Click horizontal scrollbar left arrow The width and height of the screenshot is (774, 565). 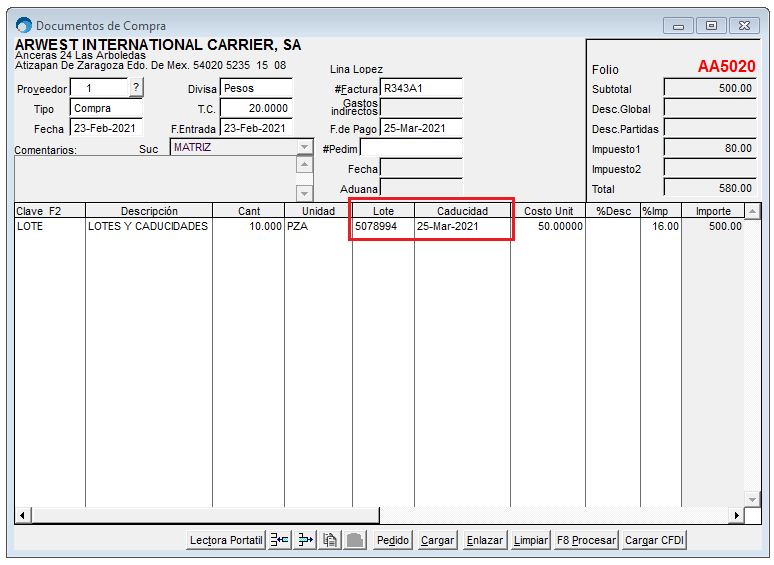22,515
